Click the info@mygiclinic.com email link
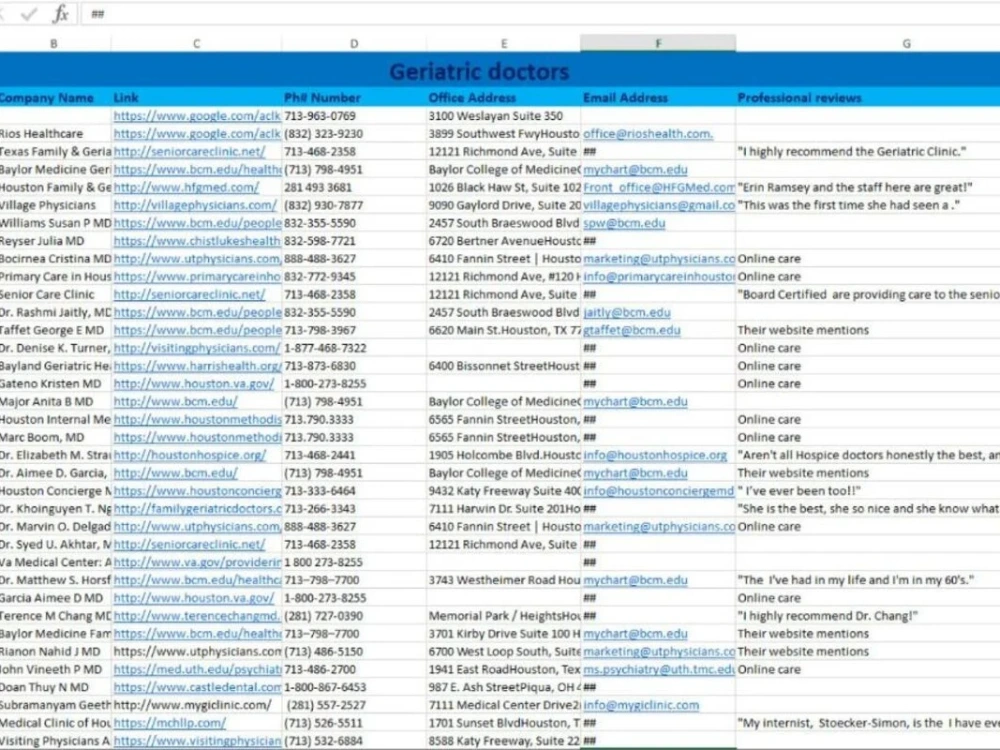 (x=641, y=705)
